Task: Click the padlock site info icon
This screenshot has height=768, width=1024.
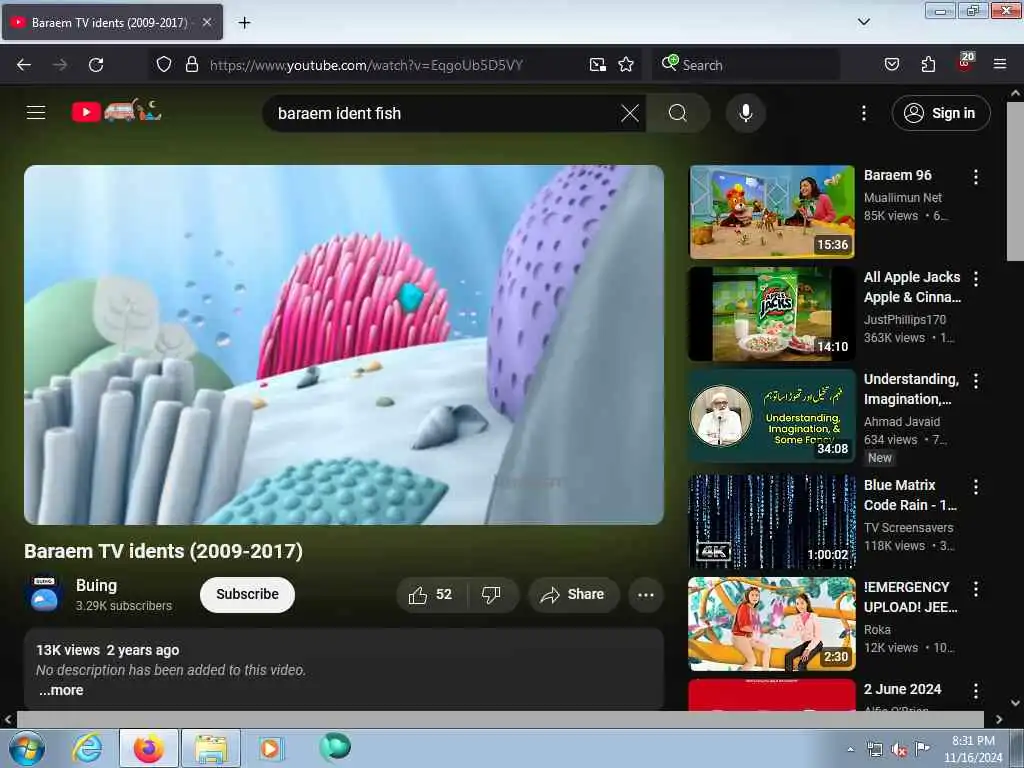Action: pyautogui.click(x=191, y=65)
